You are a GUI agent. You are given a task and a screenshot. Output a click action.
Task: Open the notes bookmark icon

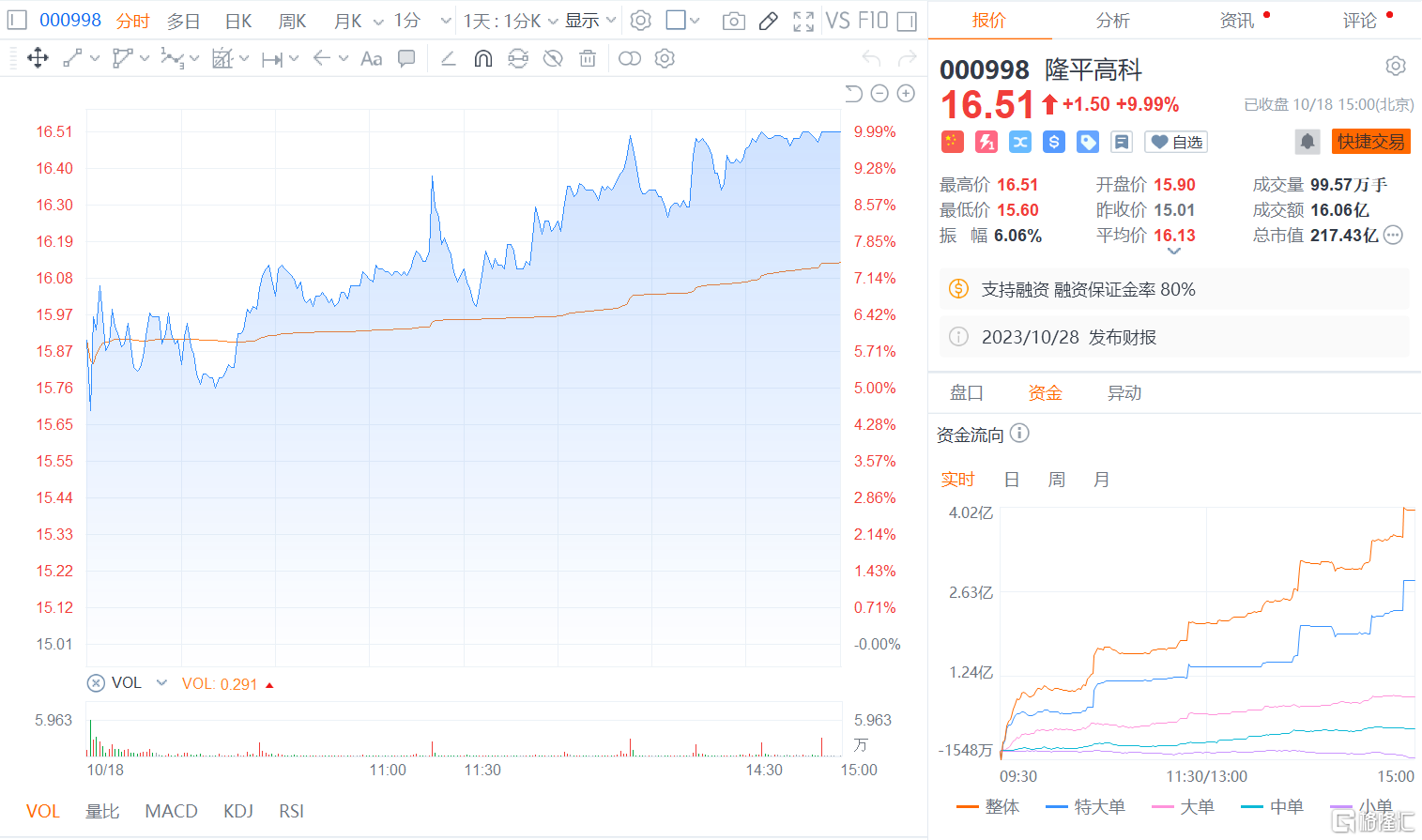tap(1121, 142)
